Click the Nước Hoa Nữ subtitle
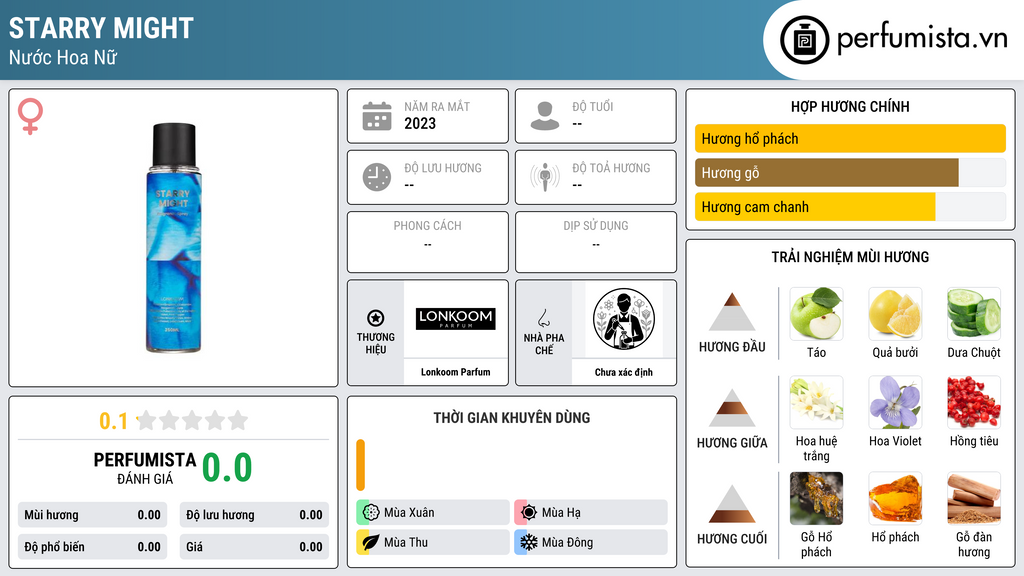Image resolution: width=1024 pixels, height=576 pixels. [x=63, y=57]
